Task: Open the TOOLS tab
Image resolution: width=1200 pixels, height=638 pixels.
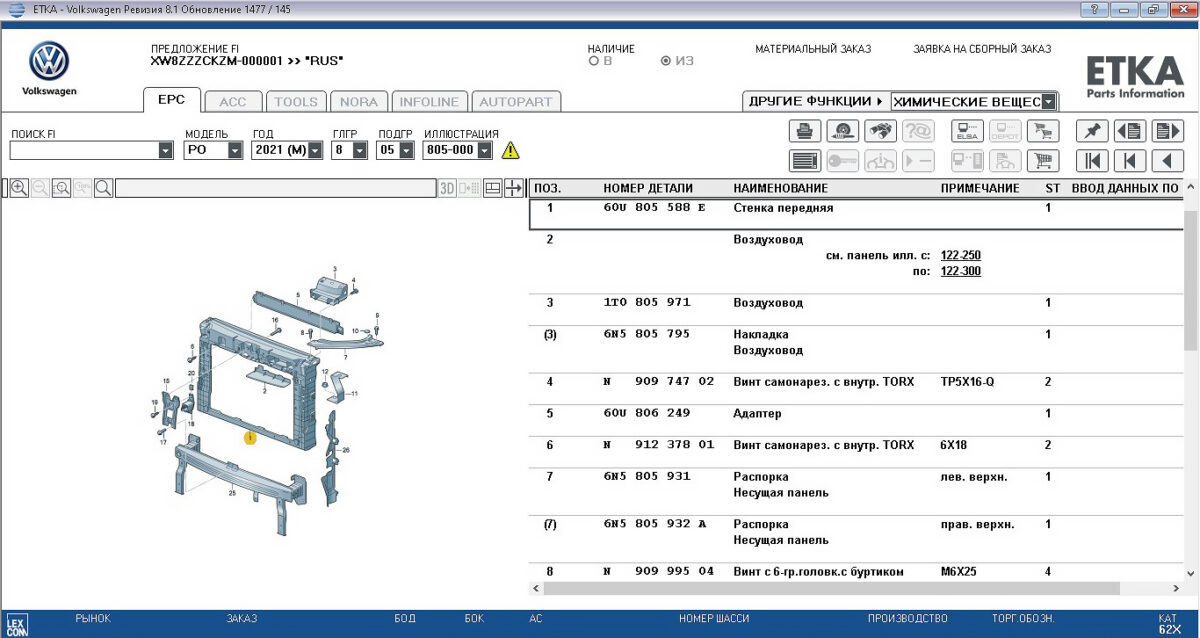Action: (x=296, y=101)
